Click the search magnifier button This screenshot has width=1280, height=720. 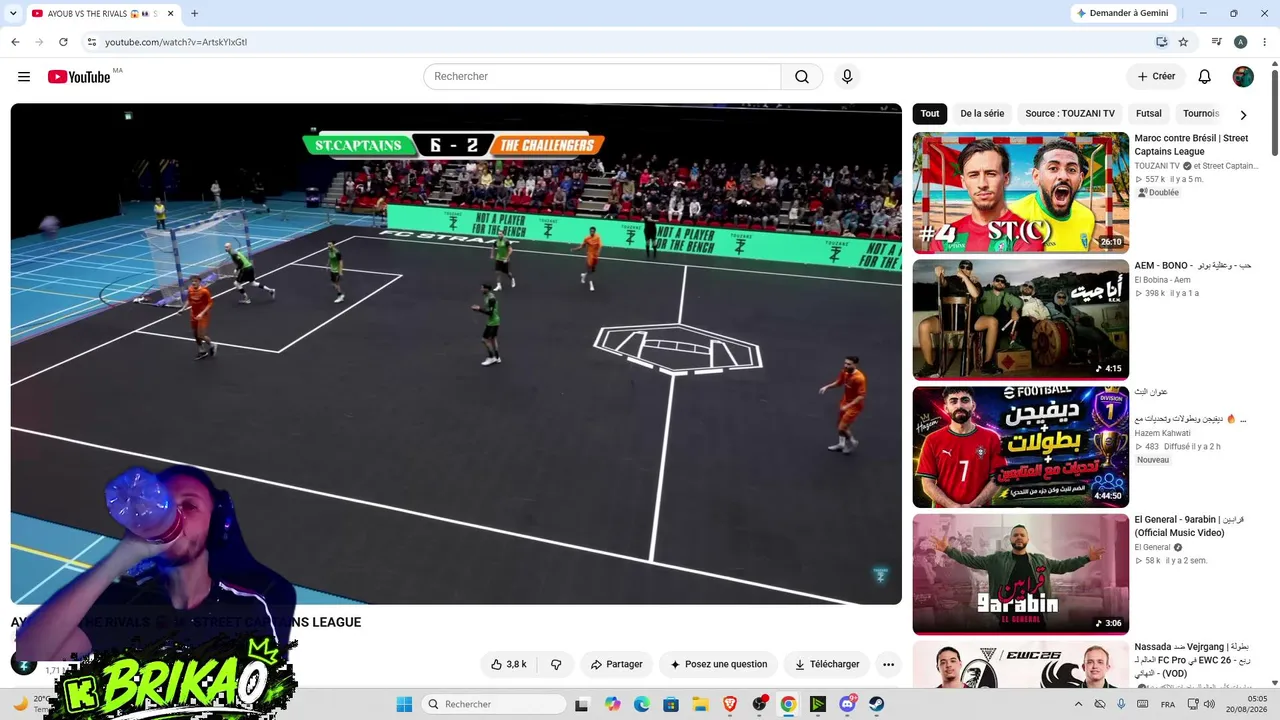[802, 77]
